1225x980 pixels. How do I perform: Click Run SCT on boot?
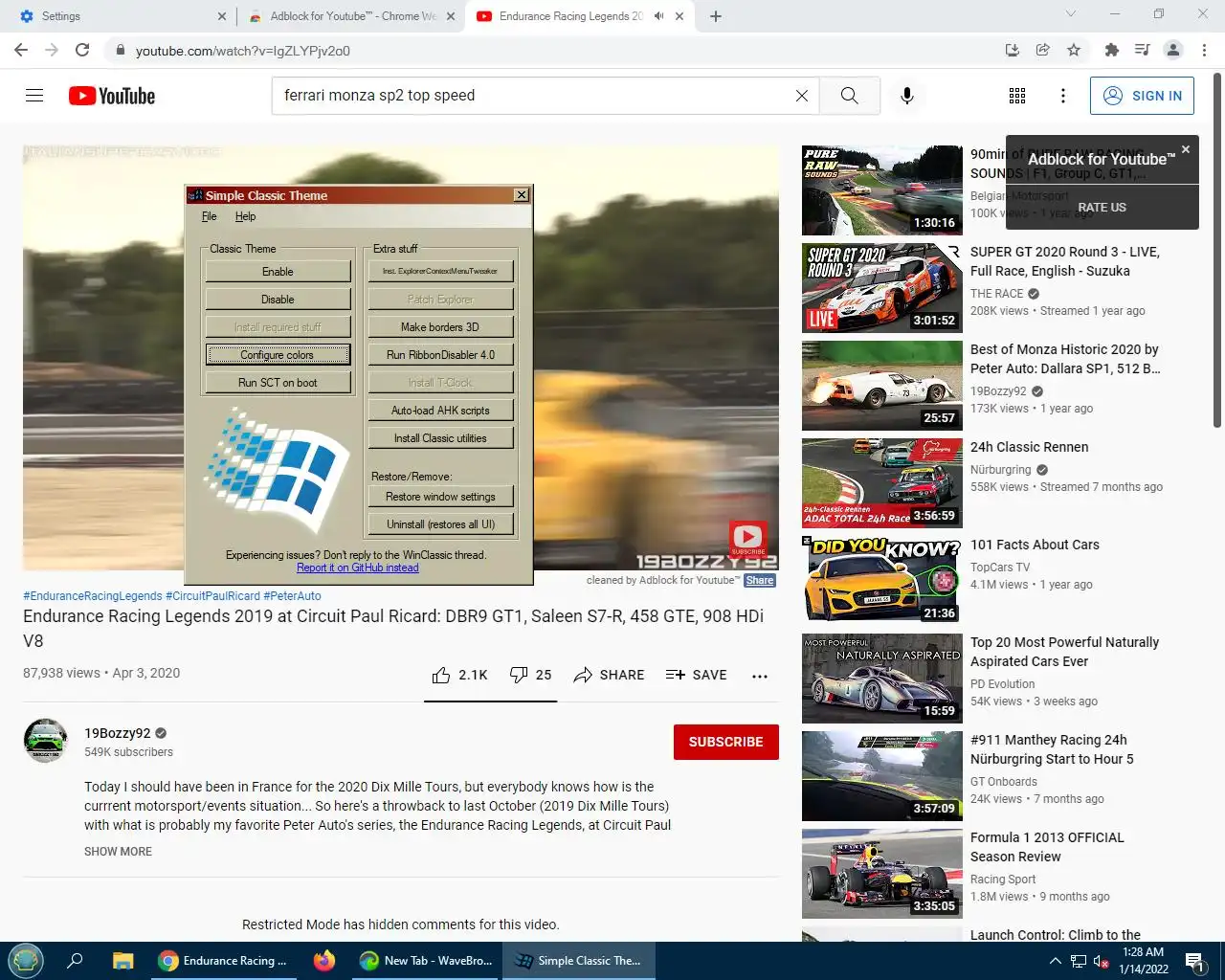click(x=278, y=383)
